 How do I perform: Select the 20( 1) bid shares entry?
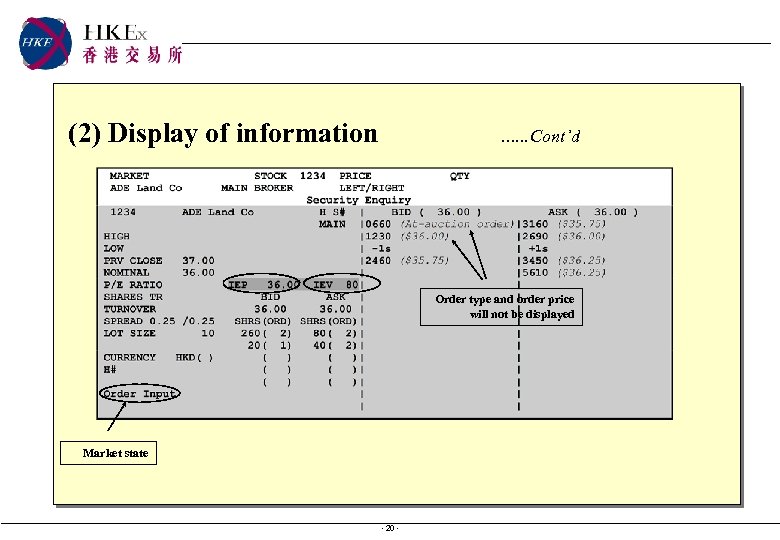coord(269,345)
